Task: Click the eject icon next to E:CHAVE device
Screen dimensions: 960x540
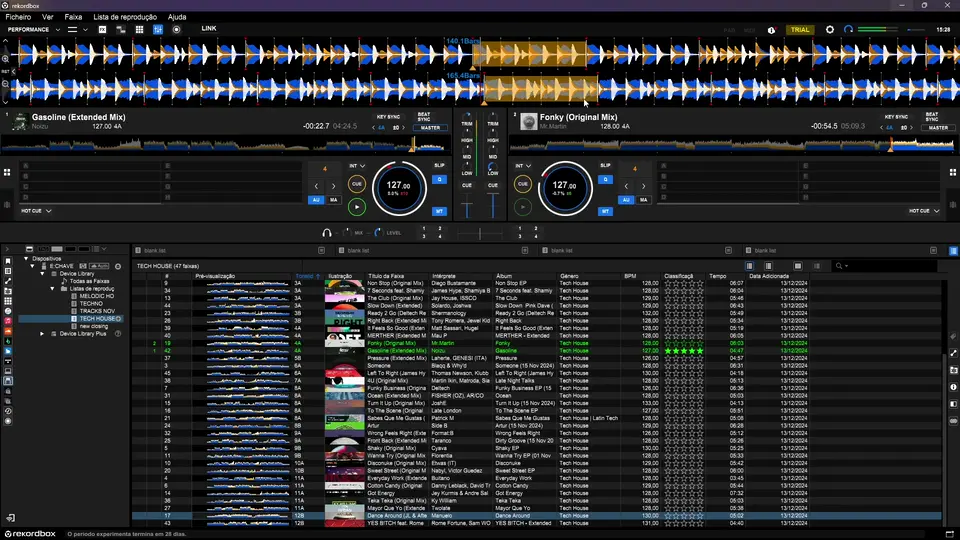Action: click(118, 266)
